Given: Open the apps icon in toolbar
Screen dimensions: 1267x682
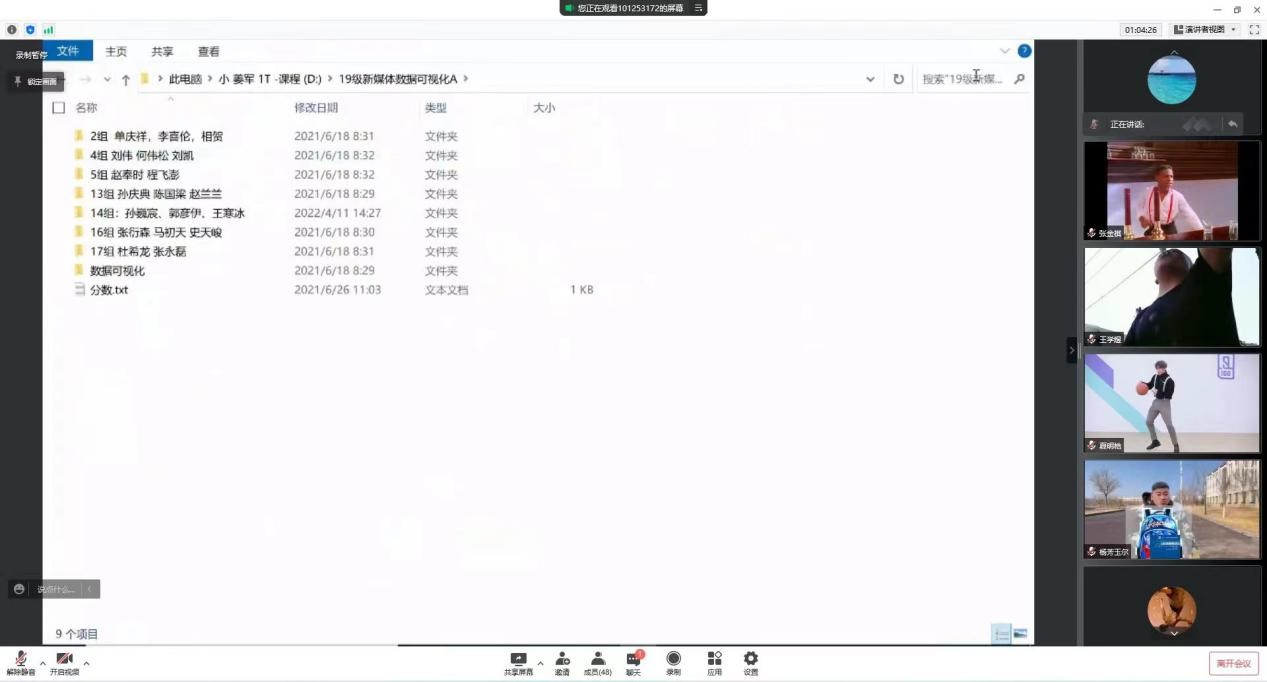Looking at the screenshot, I should point(714,663).
